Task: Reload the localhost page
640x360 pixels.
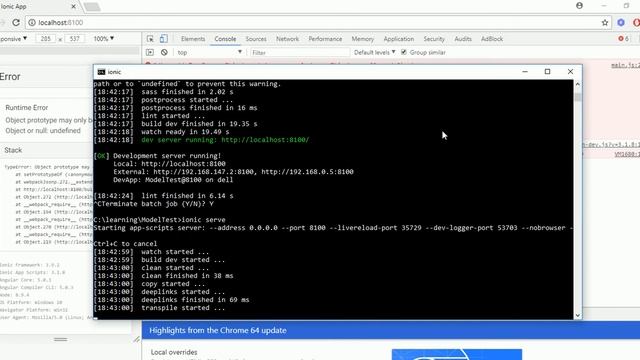Action: [x=16, y=23]
